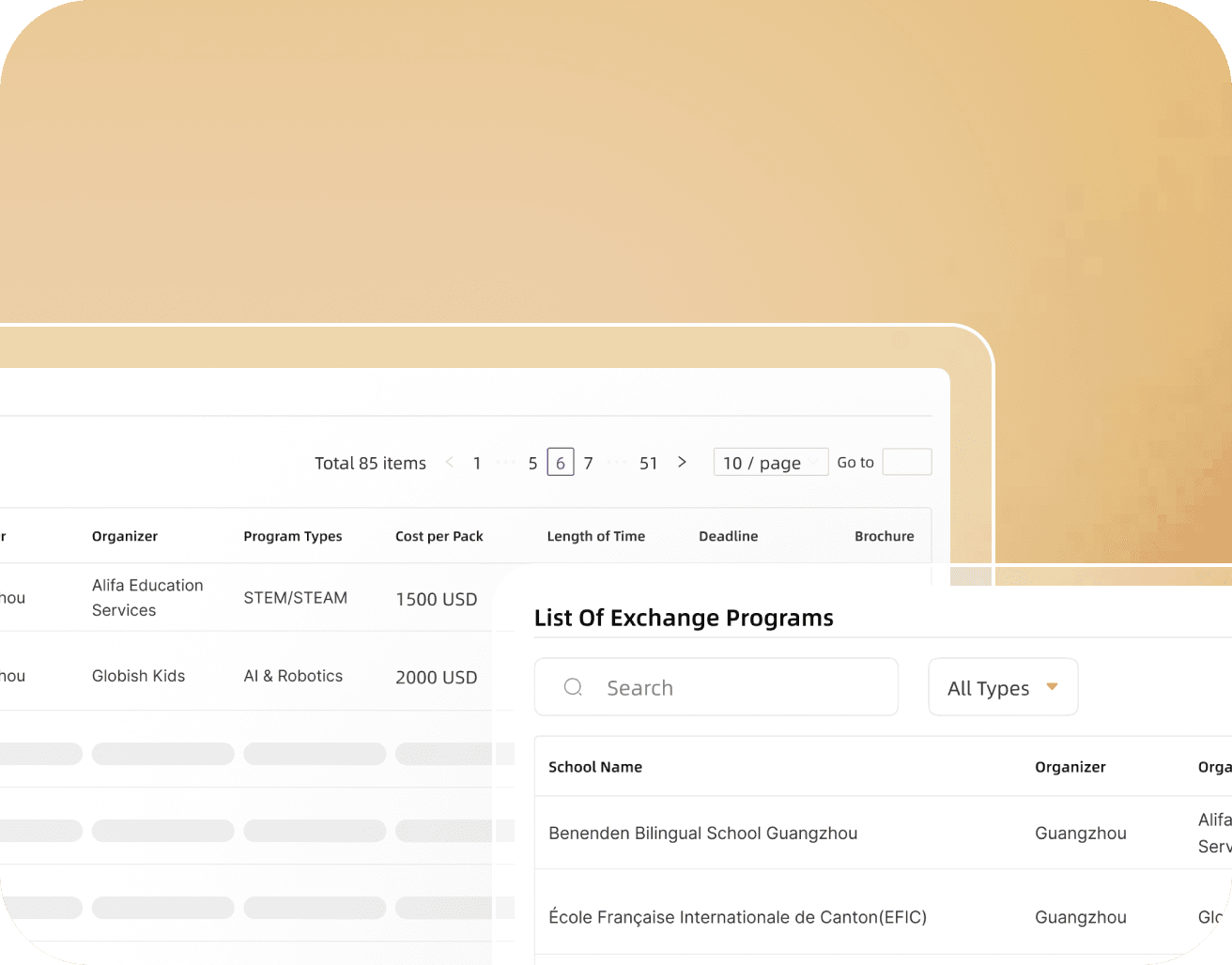Click the magnifier icon in the Search box

573,687
